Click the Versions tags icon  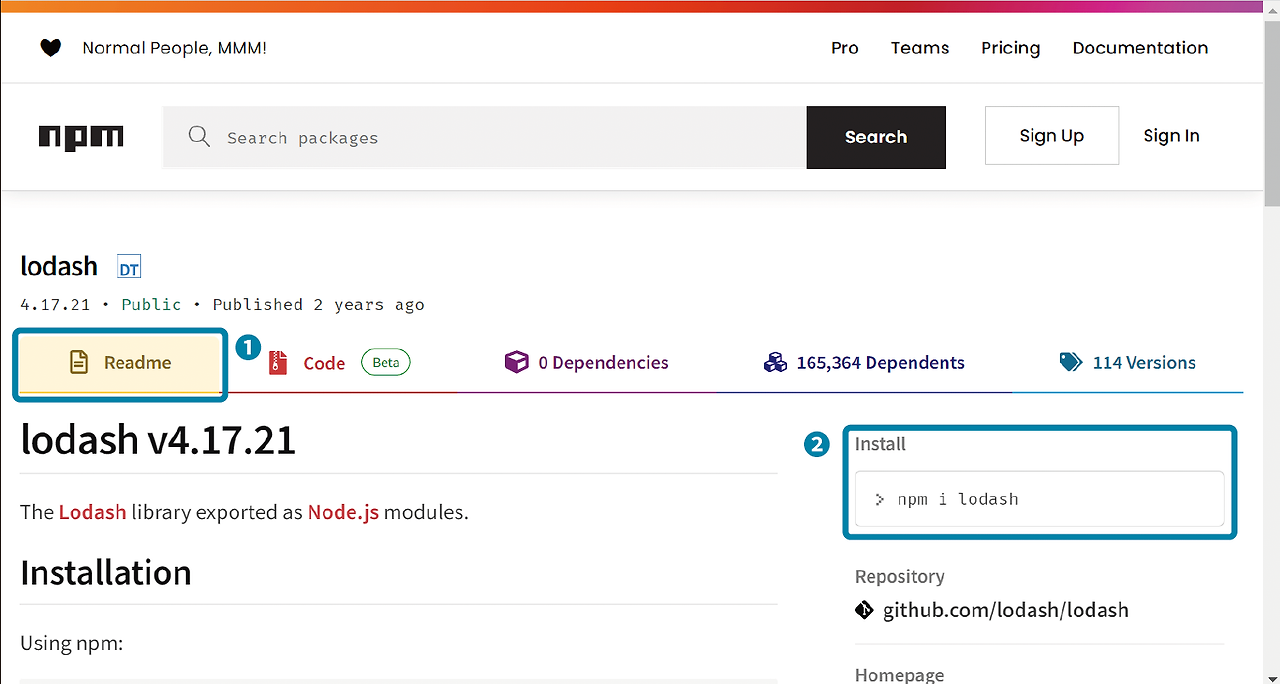(1071, 362)
